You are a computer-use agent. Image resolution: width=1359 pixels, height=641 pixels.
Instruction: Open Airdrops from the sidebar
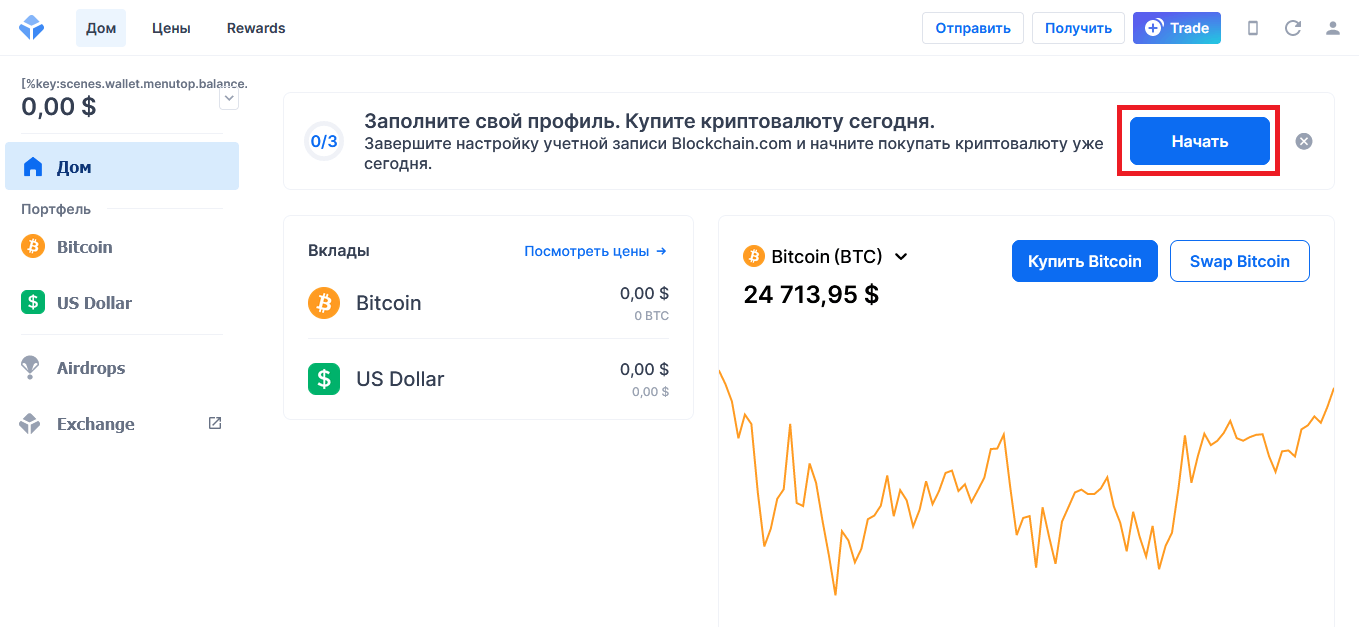tap(90, 368)
